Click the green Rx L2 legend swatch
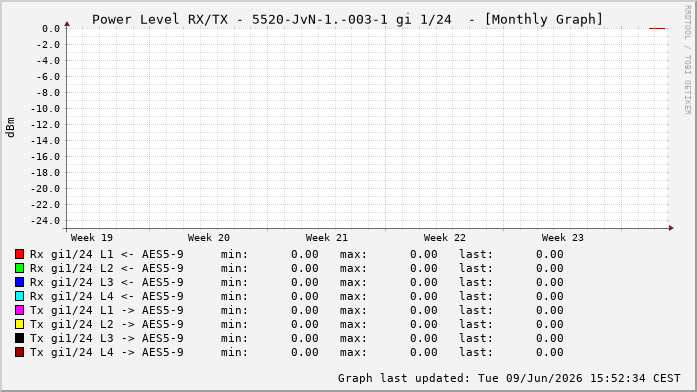This screenshot has height=392, width=697. 19,268
